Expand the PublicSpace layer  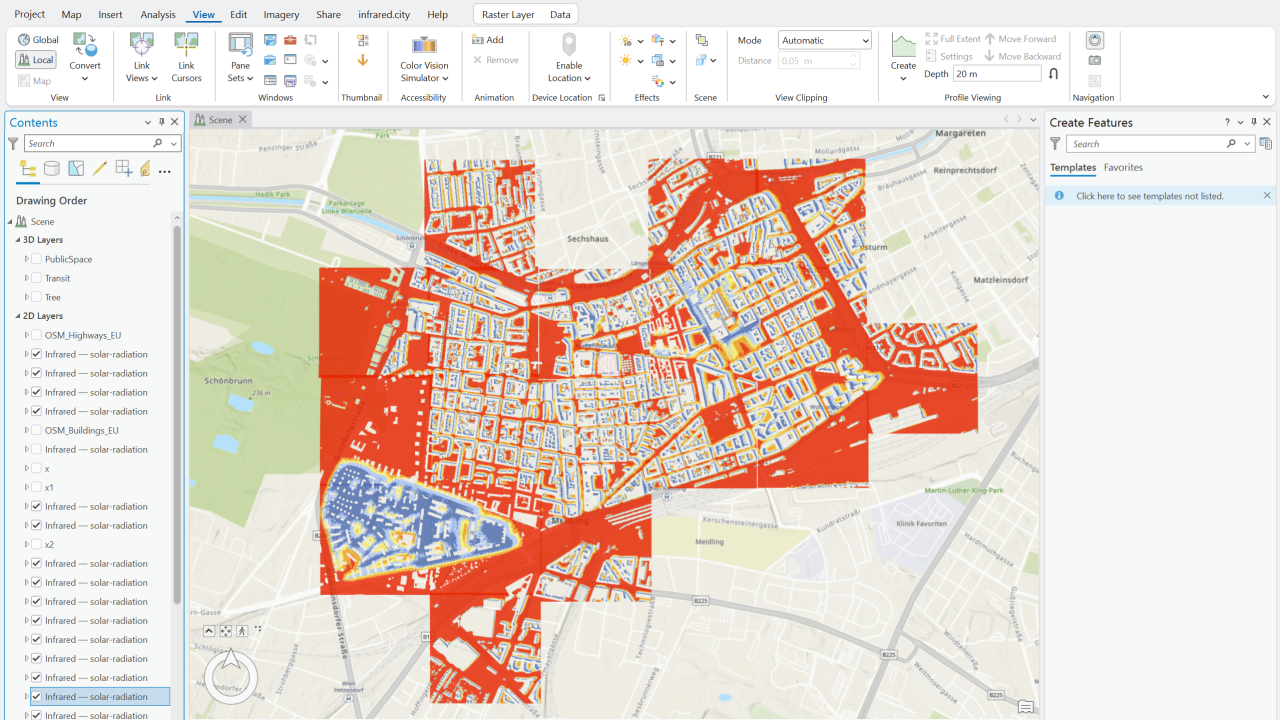pos(27,259)
